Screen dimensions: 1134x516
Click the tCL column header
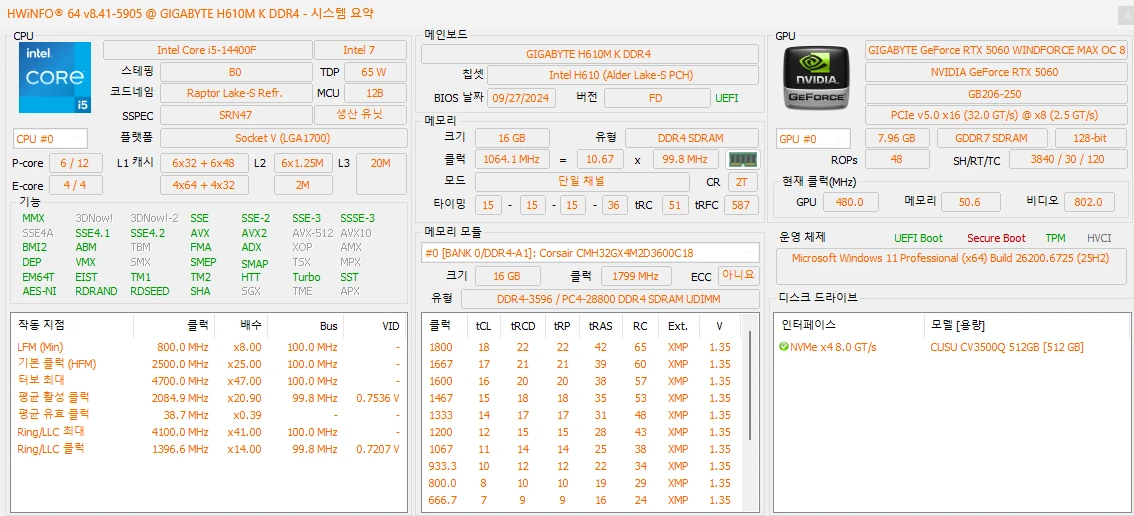click(x=484, y=326)
